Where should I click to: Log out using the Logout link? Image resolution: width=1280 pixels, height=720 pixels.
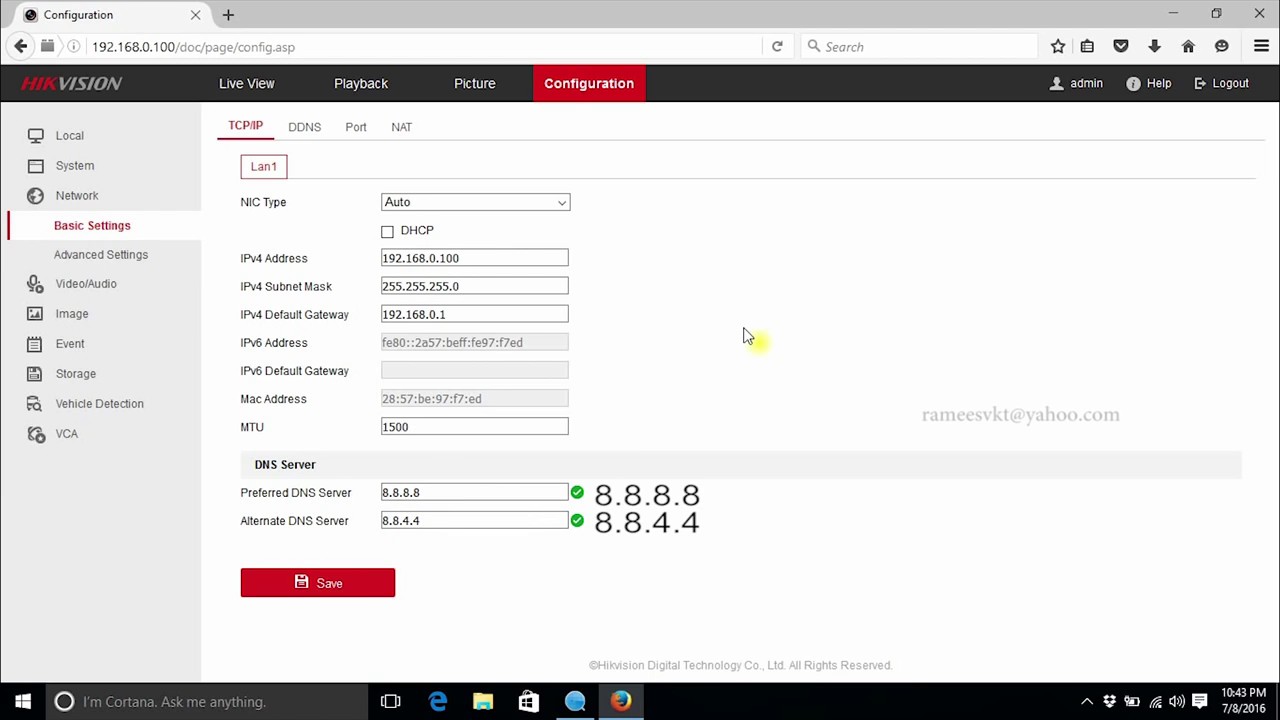coord(1221,84)
